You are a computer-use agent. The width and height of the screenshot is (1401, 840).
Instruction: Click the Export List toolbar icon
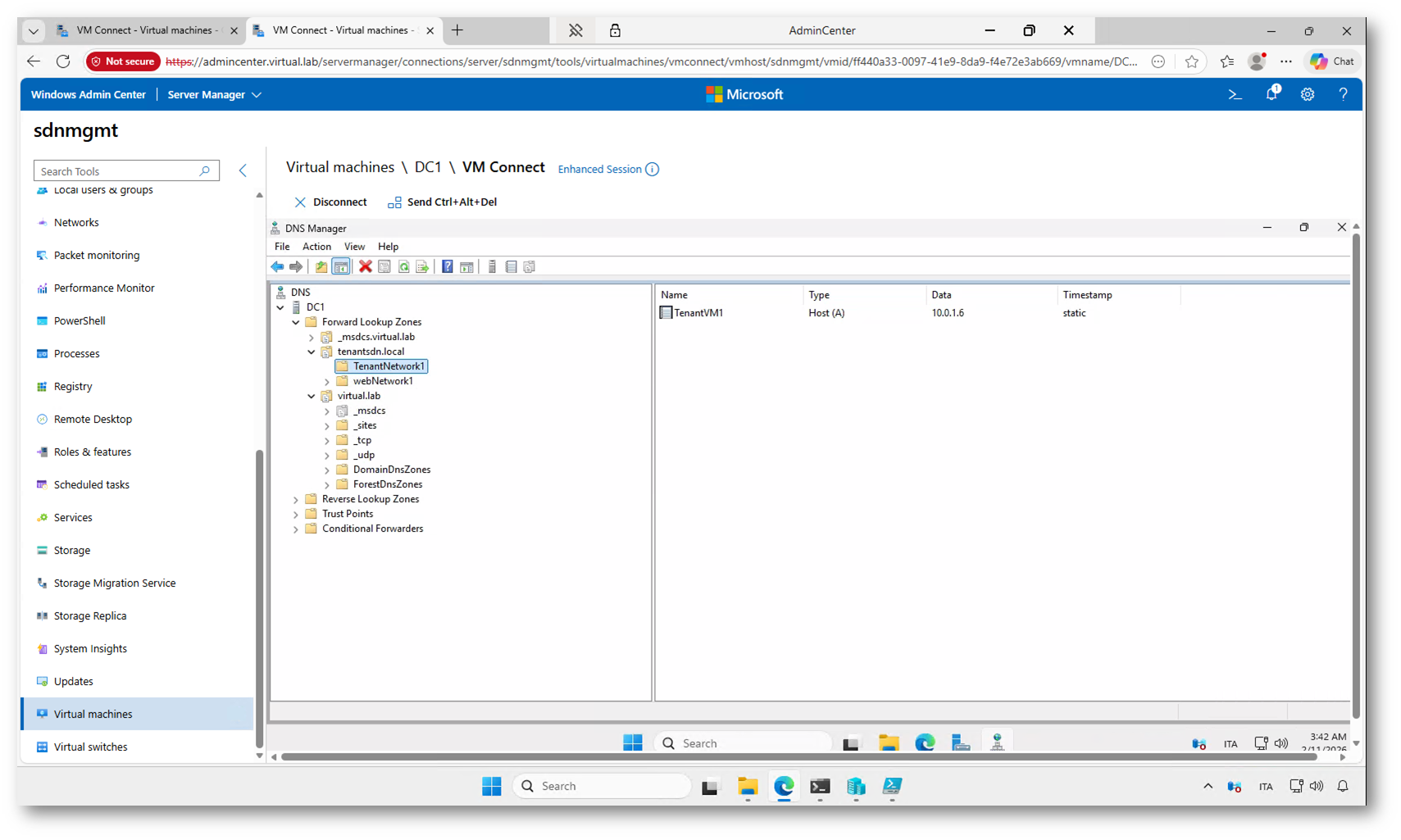pos(422,267)
